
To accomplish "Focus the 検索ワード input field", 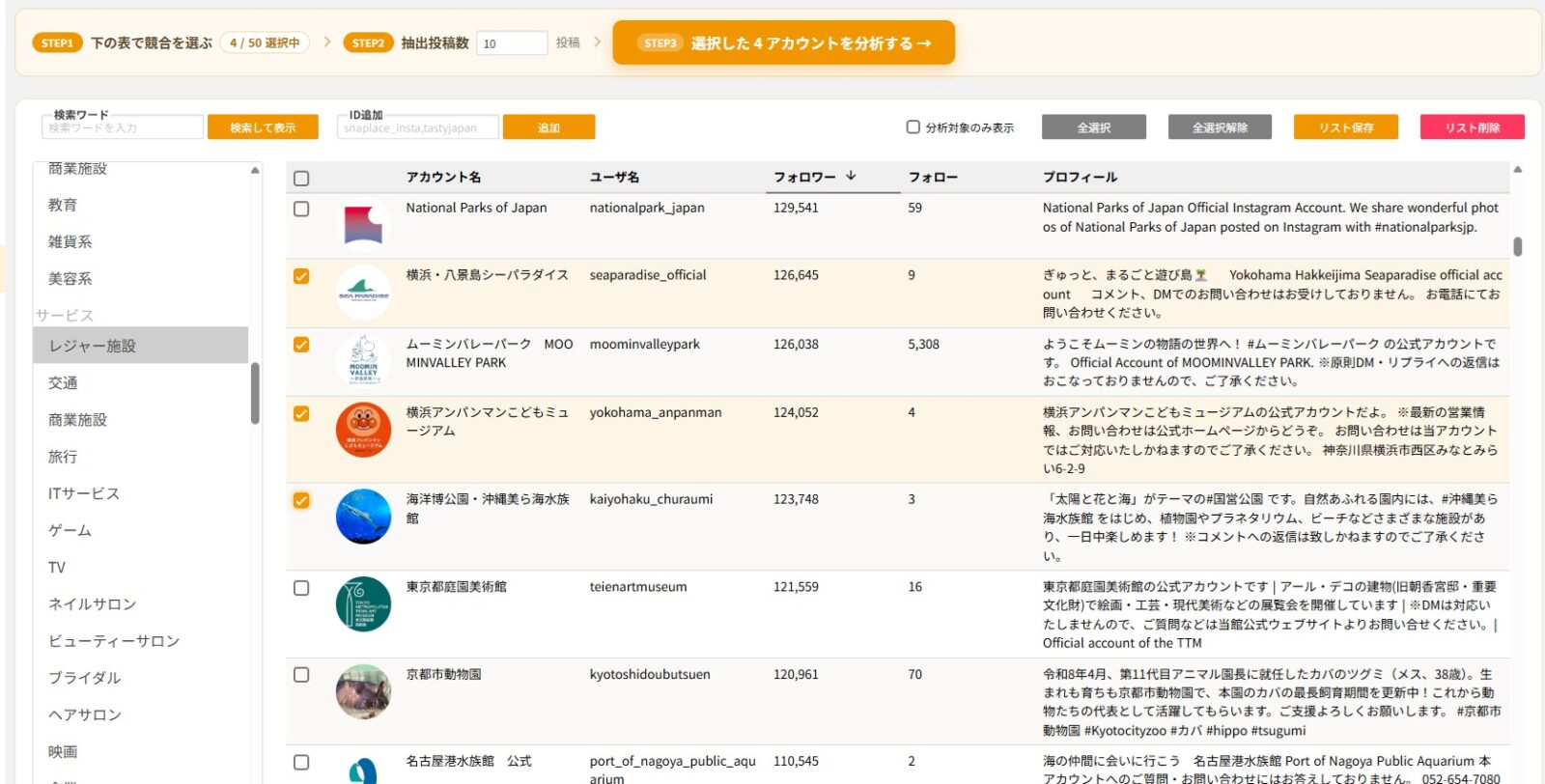I will 123,127.
